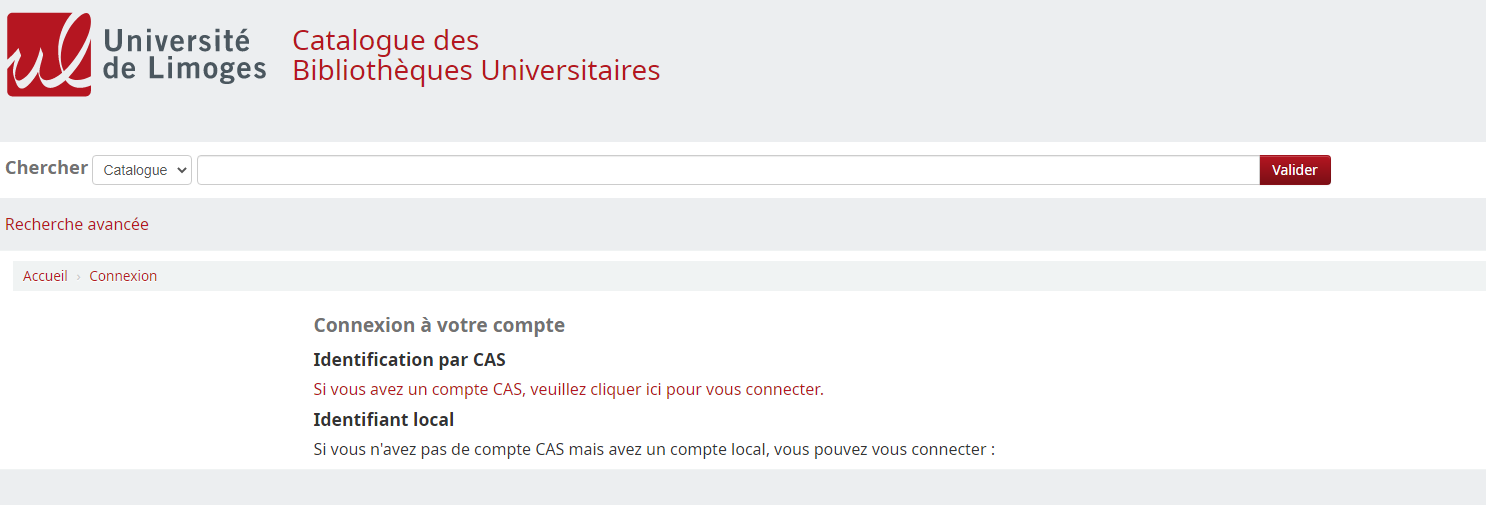
Task: Follow the CAS account login link
Action: click(567, 389)
